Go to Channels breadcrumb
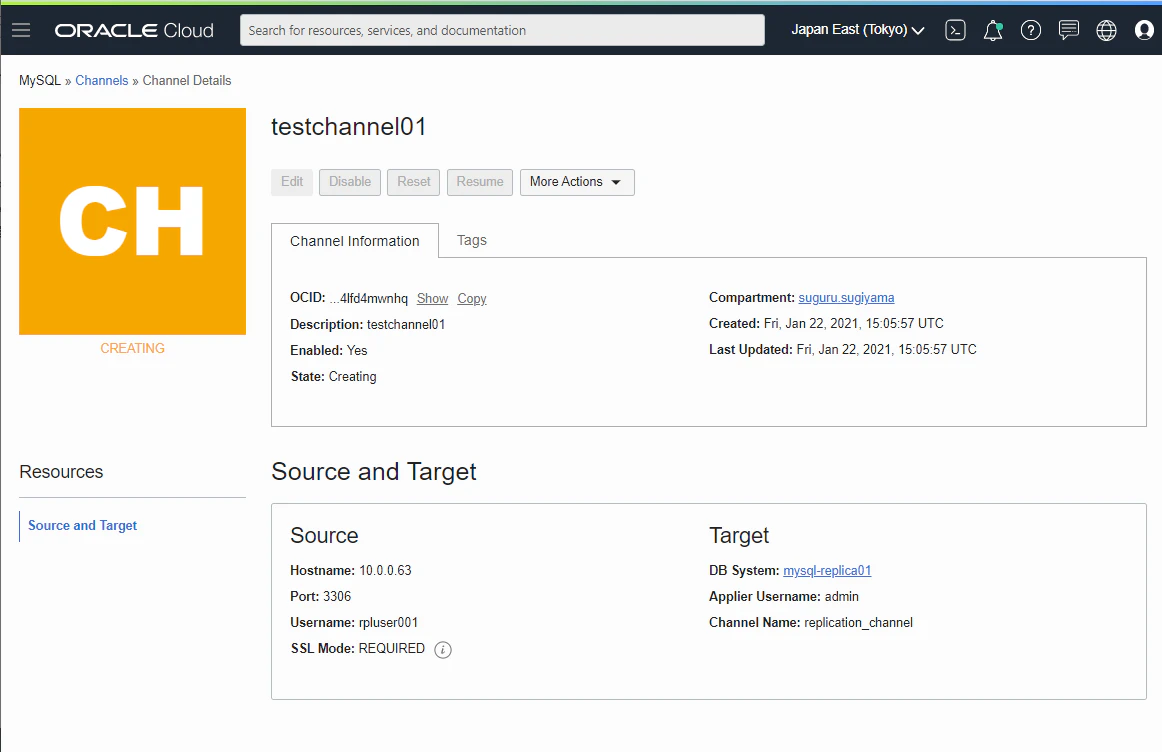 (102, 81)
